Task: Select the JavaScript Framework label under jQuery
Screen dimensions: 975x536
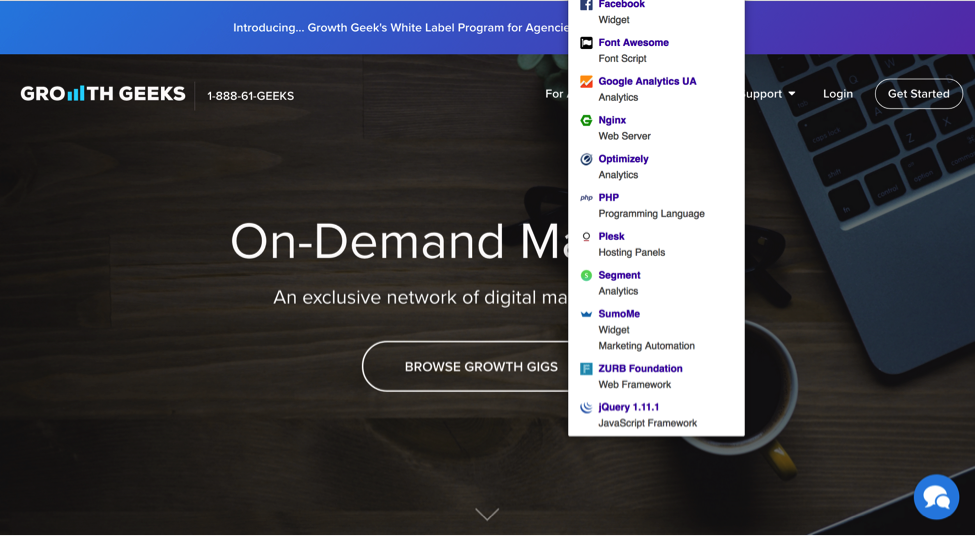Action: click(647, 423)
